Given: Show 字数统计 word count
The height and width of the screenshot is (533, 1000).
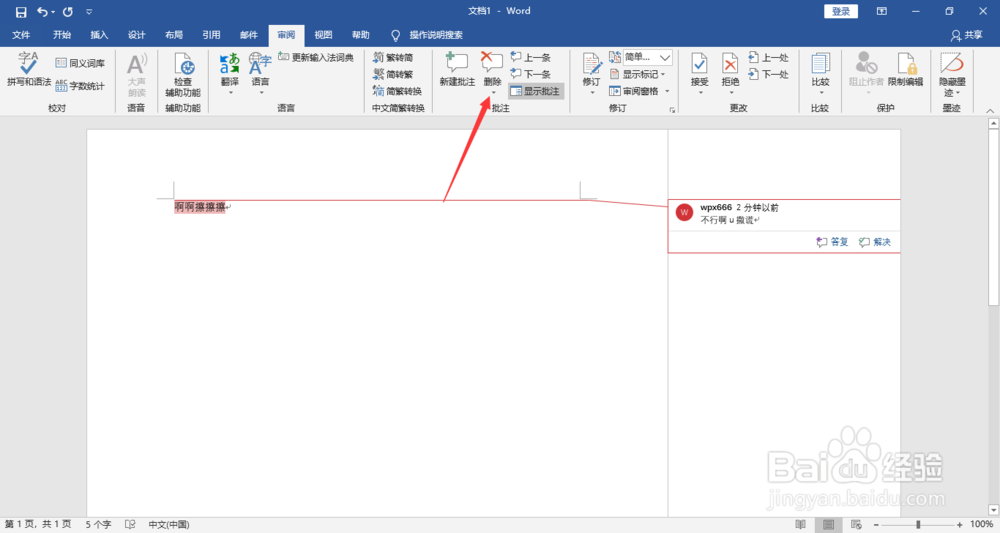Looking at the screenshot, I should tap(80, 85).
